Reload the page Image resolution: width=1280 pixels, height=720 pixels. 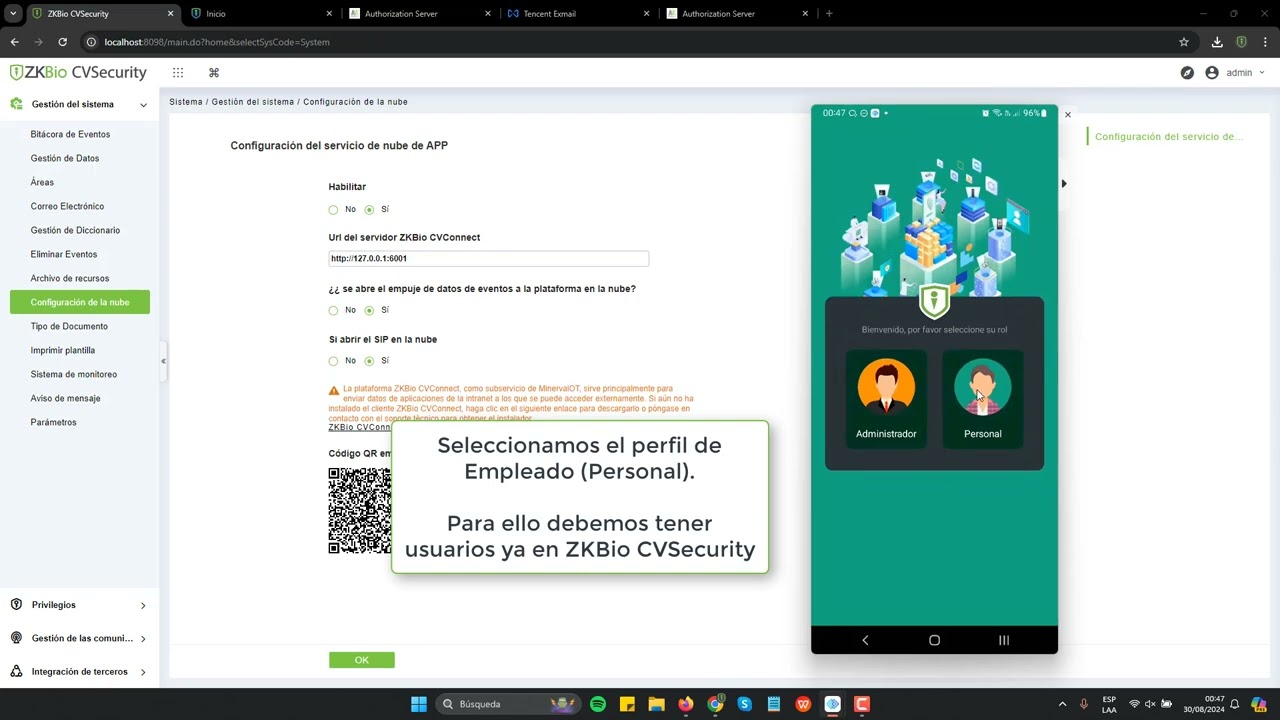click(x=62, y=42)
